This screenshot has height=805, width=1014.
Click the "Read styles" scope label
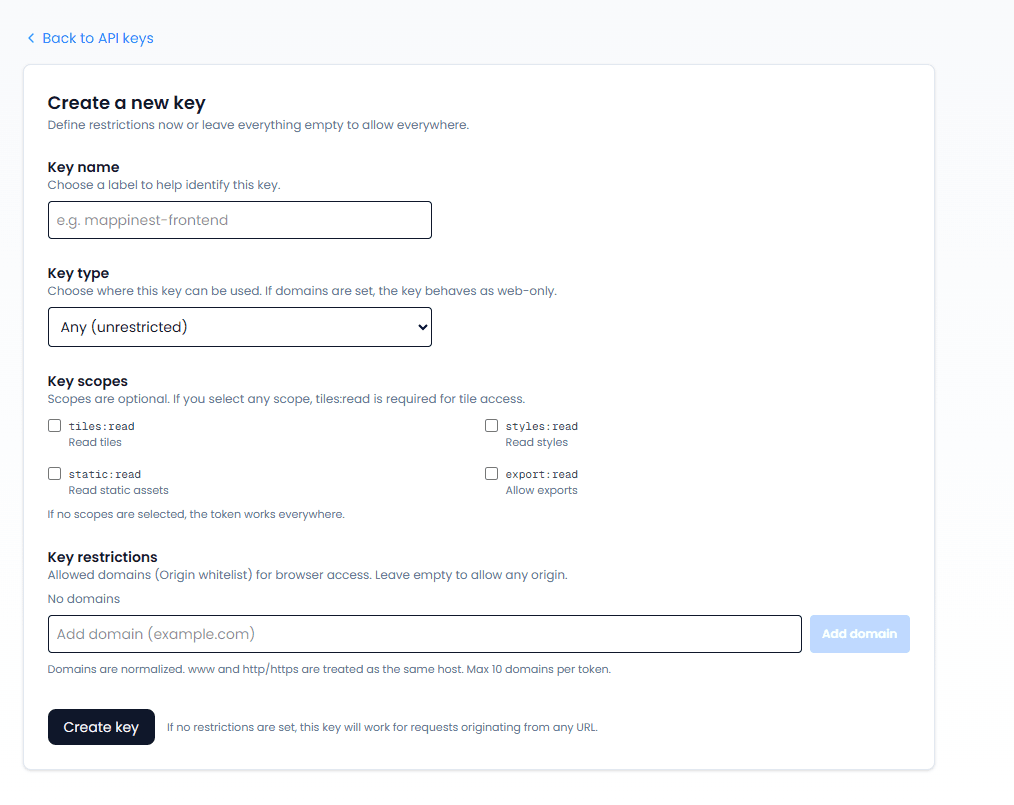click(x=536, y=441)
